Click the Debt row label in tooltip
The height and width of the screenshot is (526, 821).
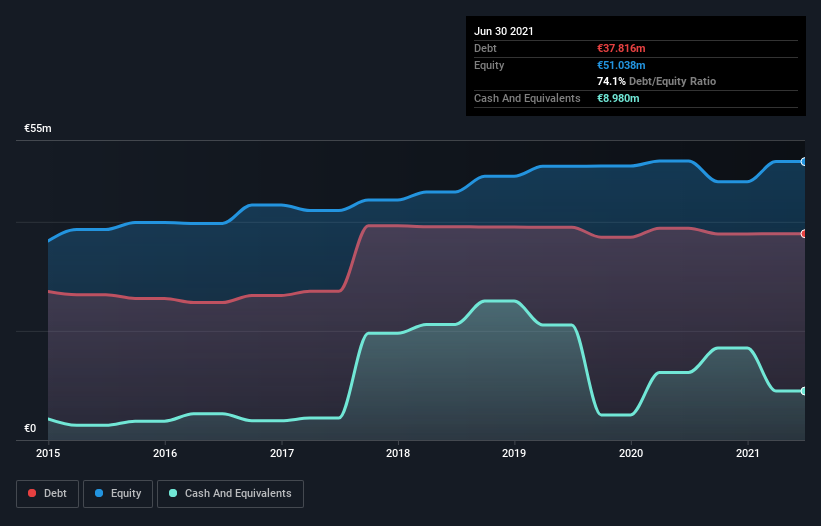click(x=485, y=48)
